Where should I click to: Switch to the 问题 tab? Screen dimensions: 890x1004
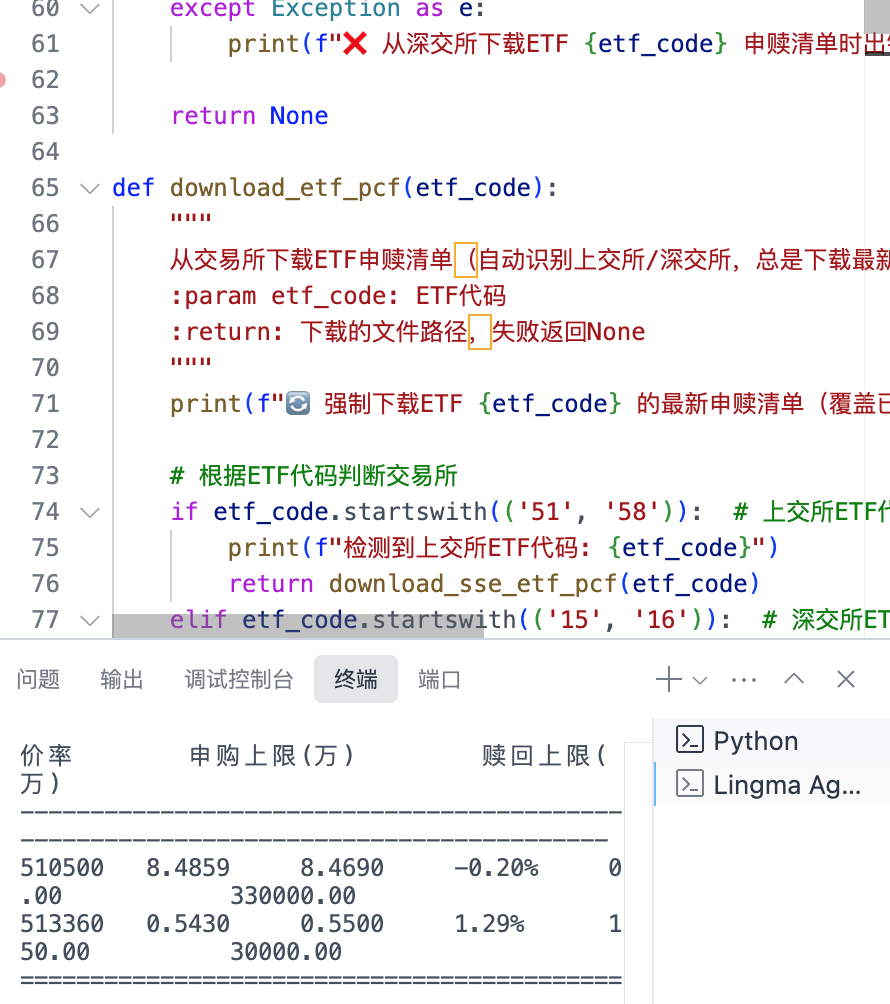pos(39,680)
